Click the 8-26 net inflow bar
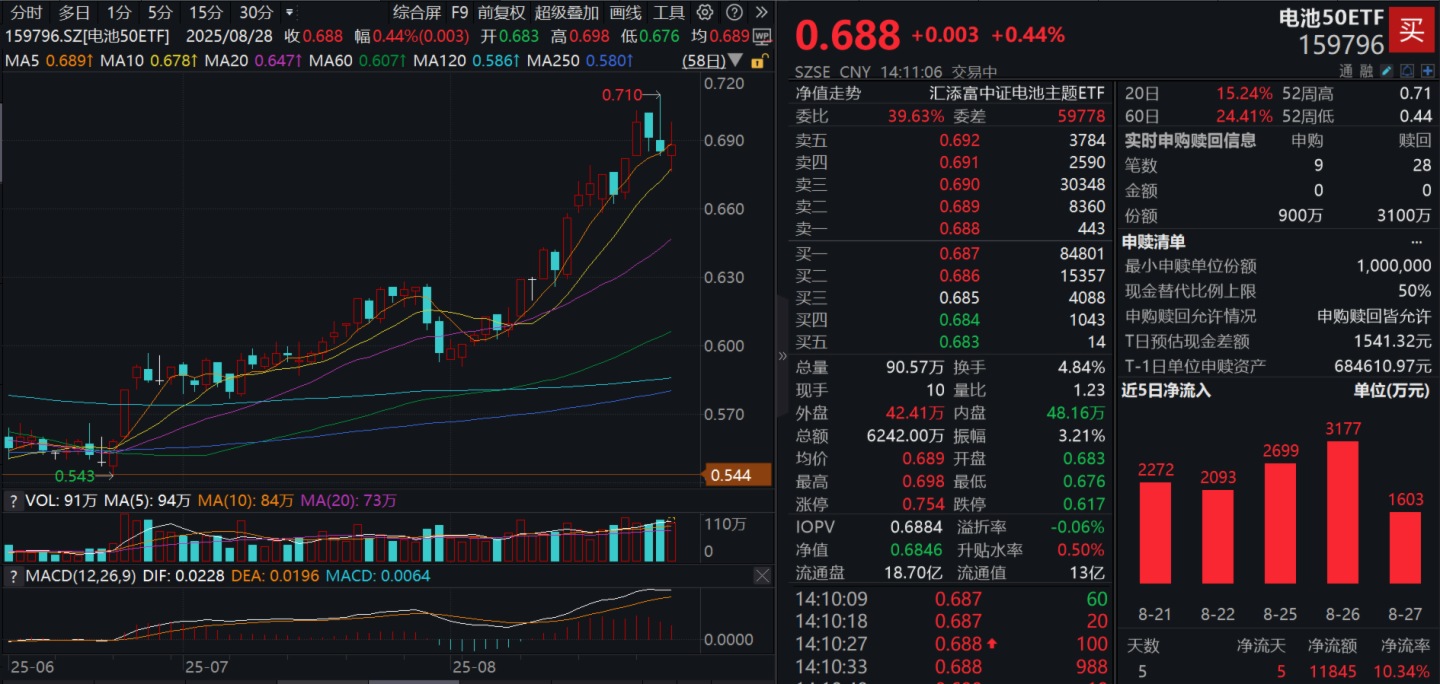This screenshot has width=1440, height=684. (1343, 512)
